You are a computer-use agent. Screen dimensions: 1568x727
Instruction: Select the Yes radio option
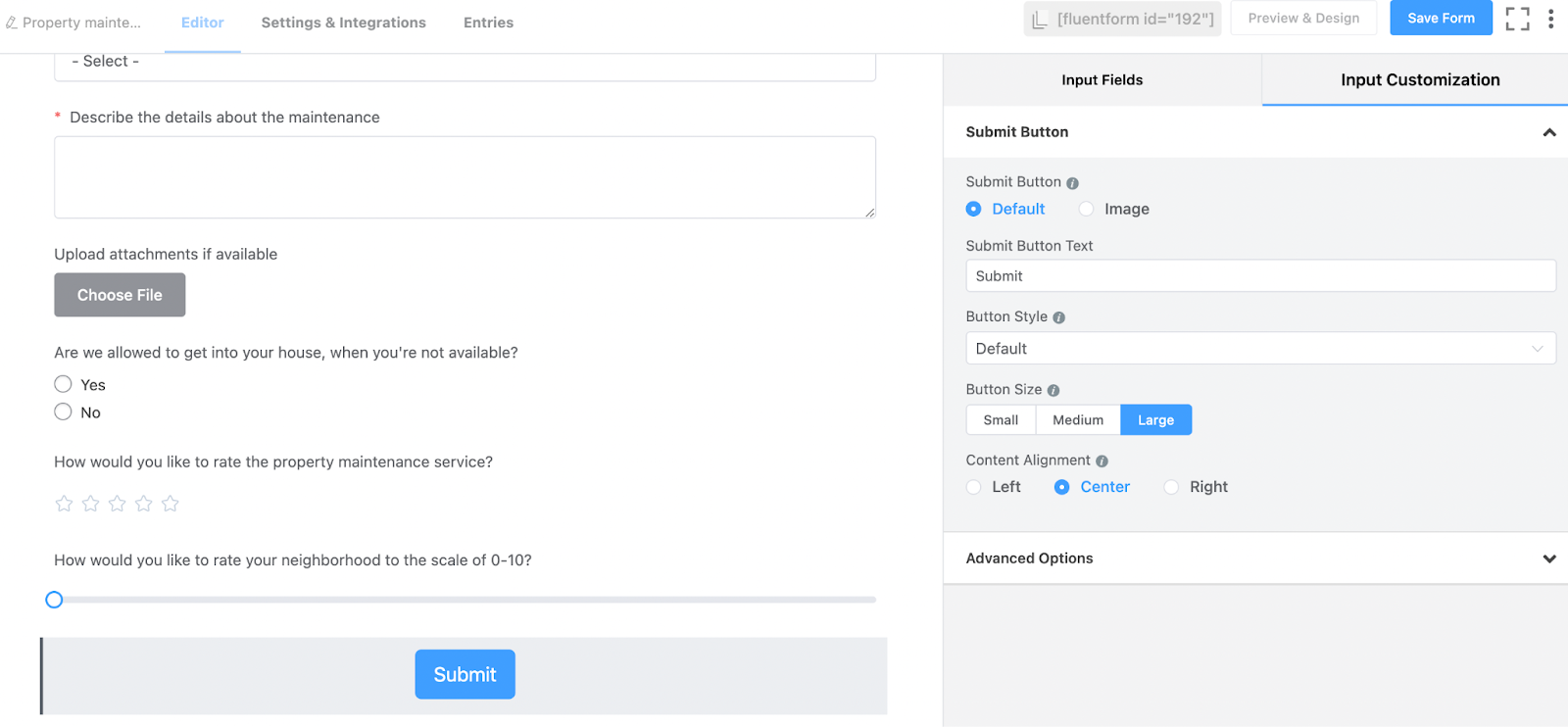64,384
